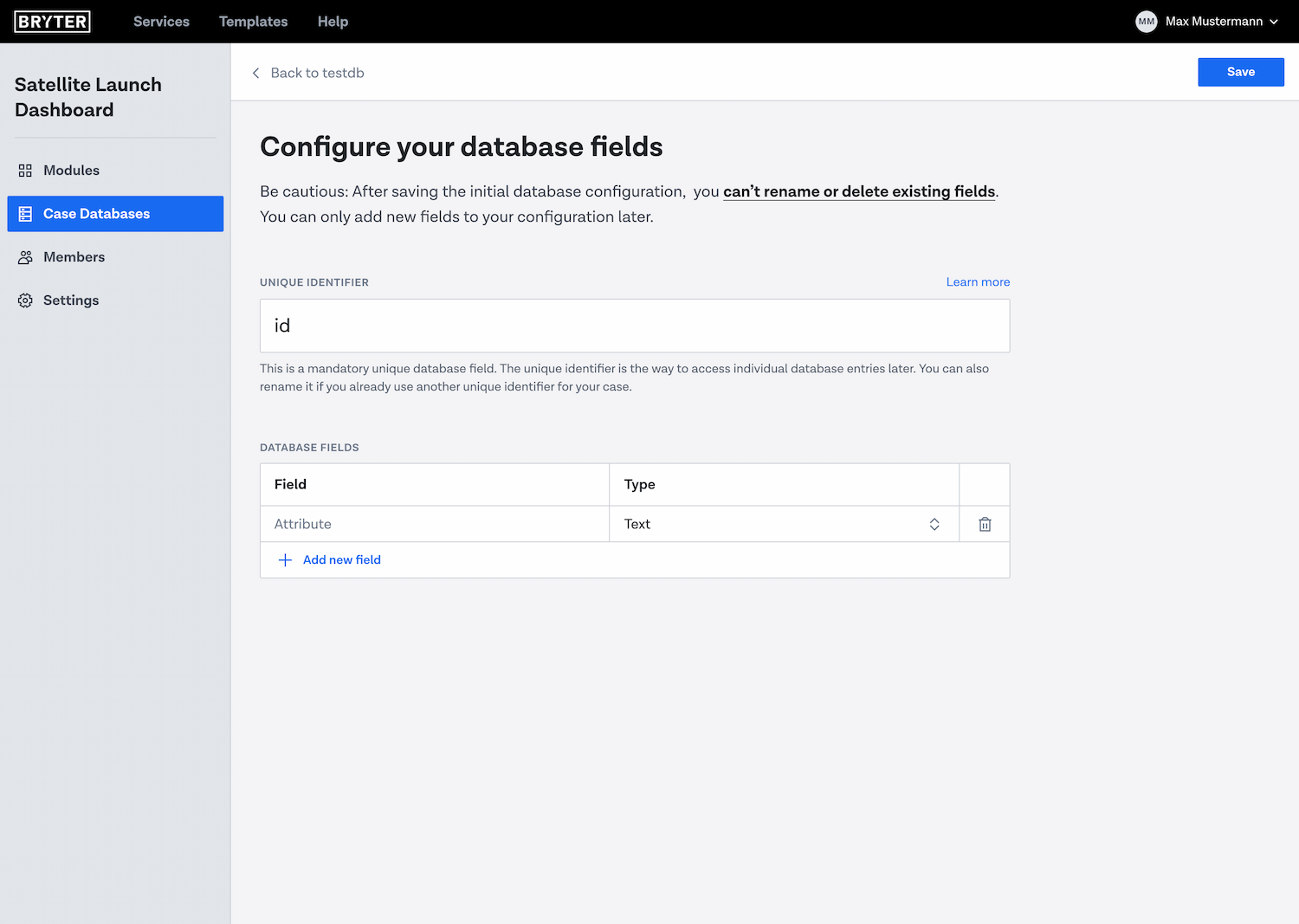
Task: Click the Save button
Action: pos(1240,72)
